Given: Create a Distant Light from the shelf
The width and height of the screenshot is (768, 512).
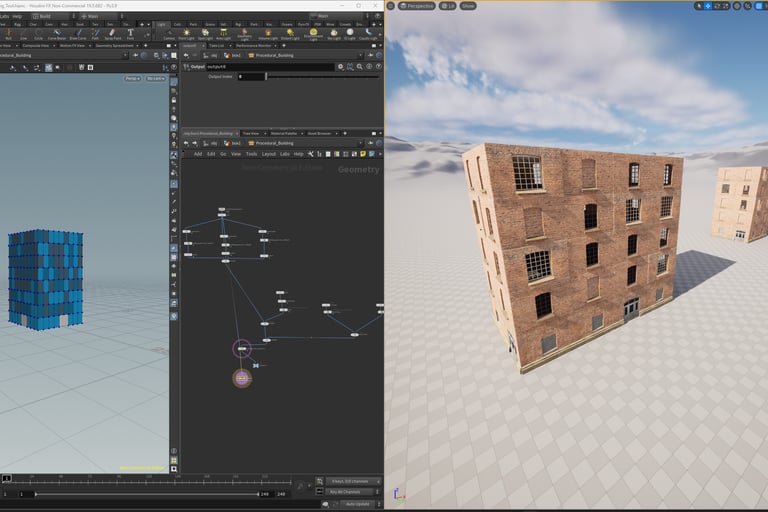Looking at the screenshot, I should point(290,34).
